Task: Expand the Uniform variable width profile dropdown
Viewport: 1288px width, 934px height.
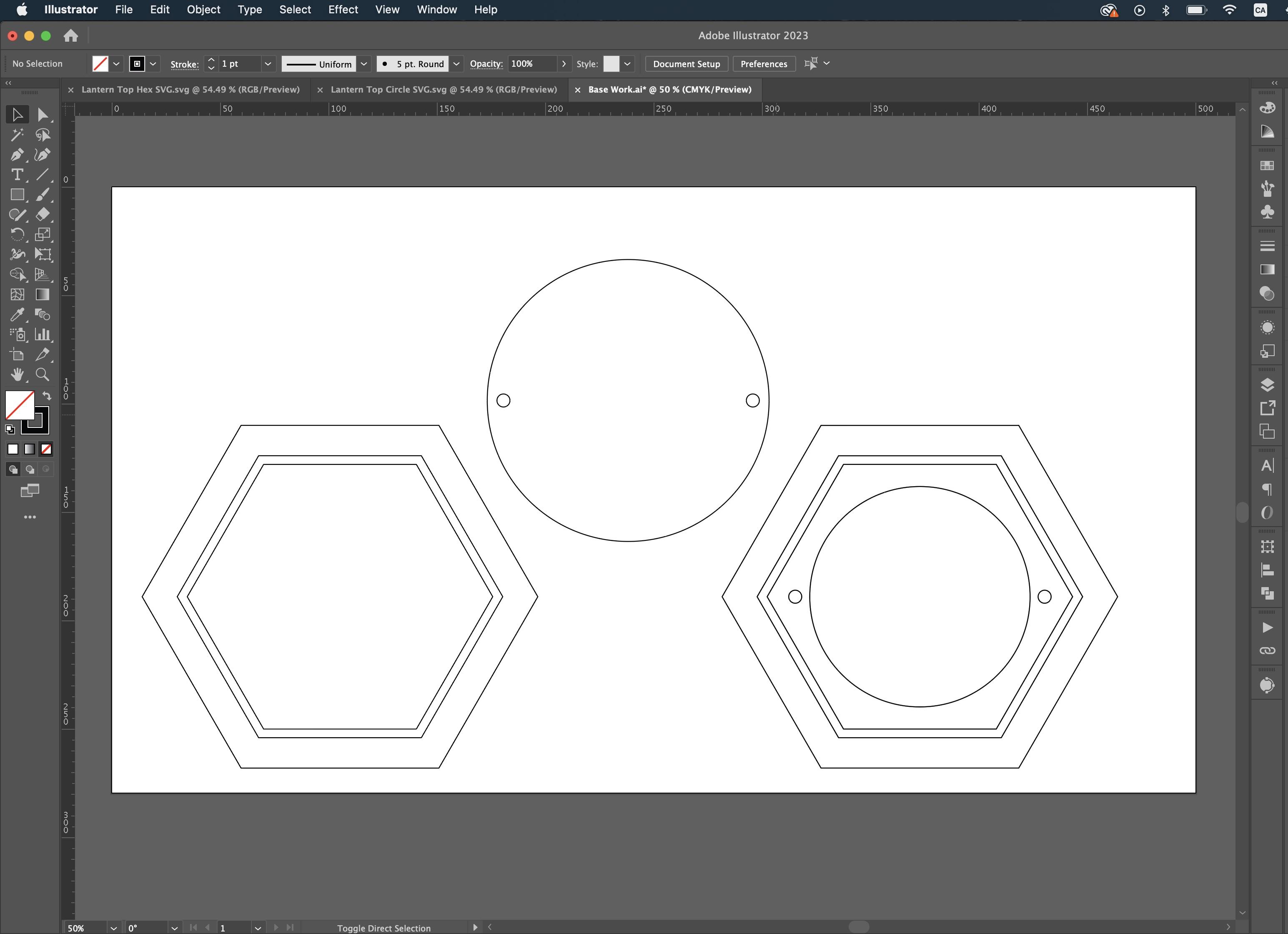Action: pos(364,64)
